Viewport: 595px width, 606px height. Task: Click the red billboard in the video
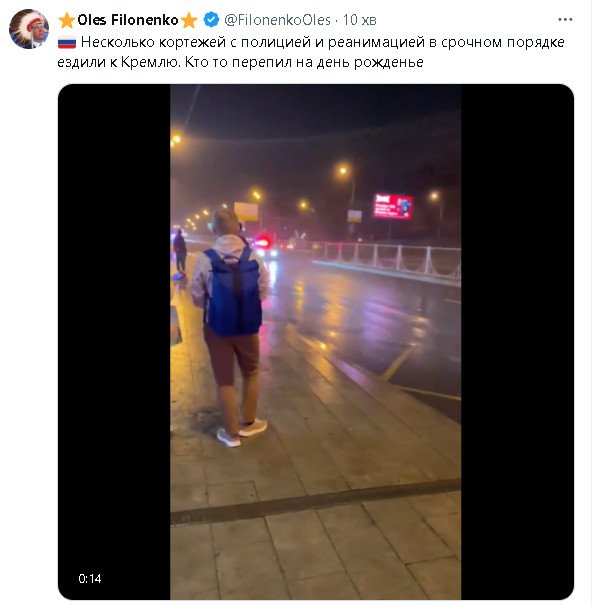coord(393,206)
